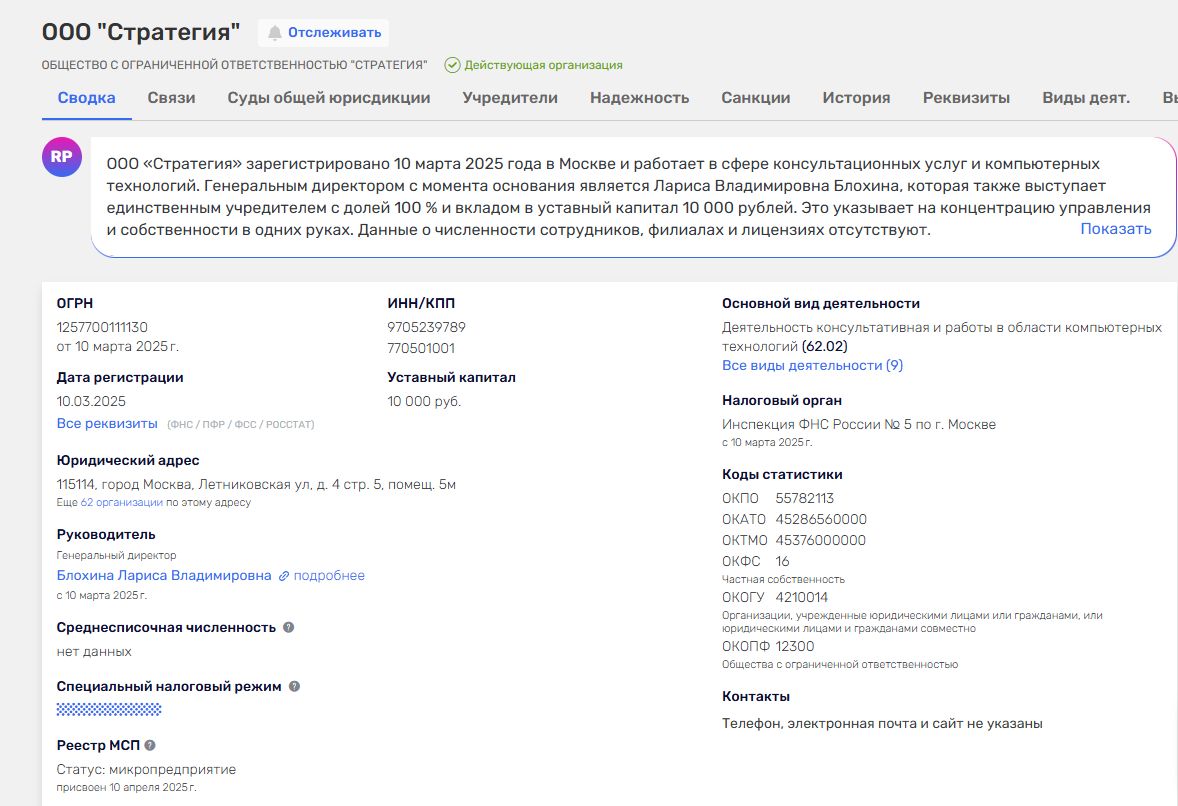The image size is (1178, 806).
Task: Open the Надежность tab
Action: (639, 98)
